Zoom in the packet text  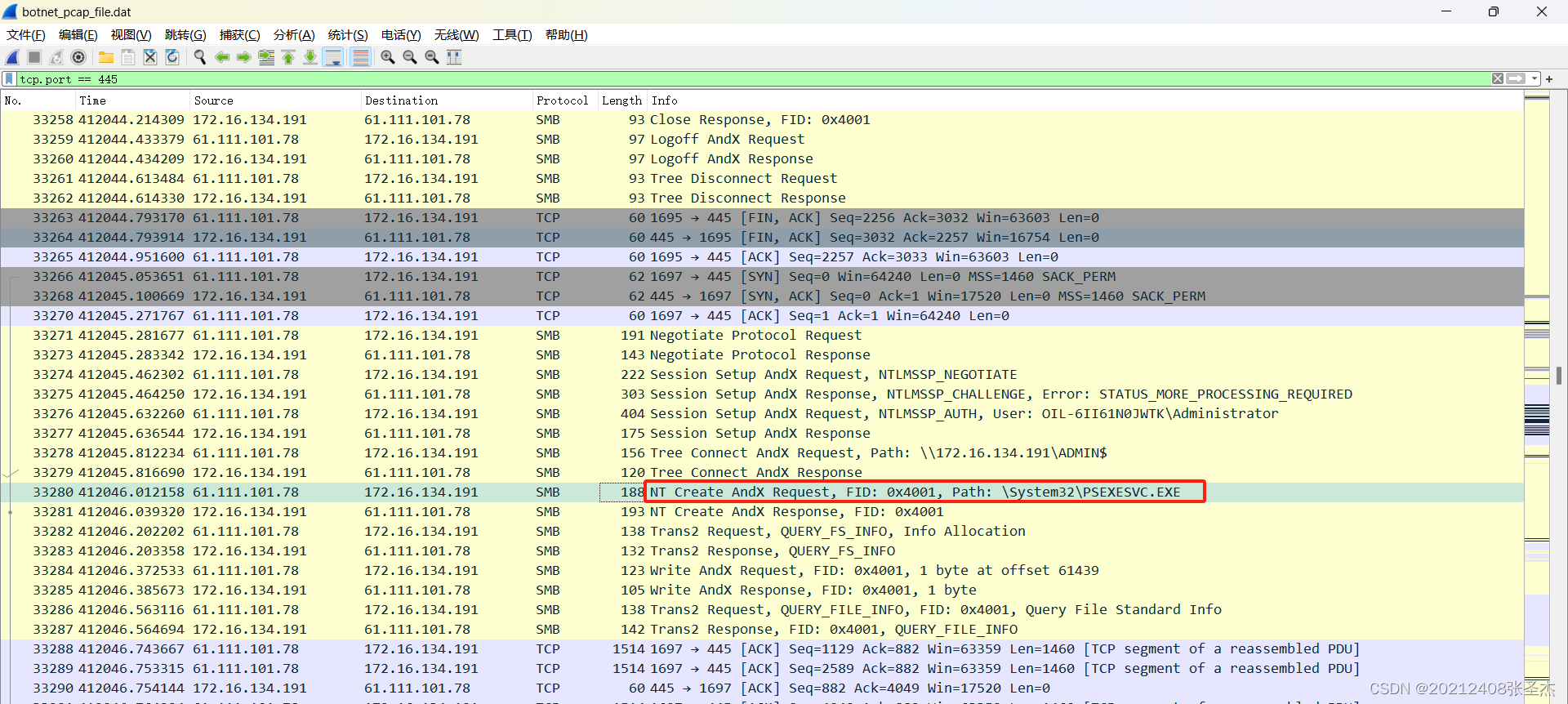coord(388,57)
